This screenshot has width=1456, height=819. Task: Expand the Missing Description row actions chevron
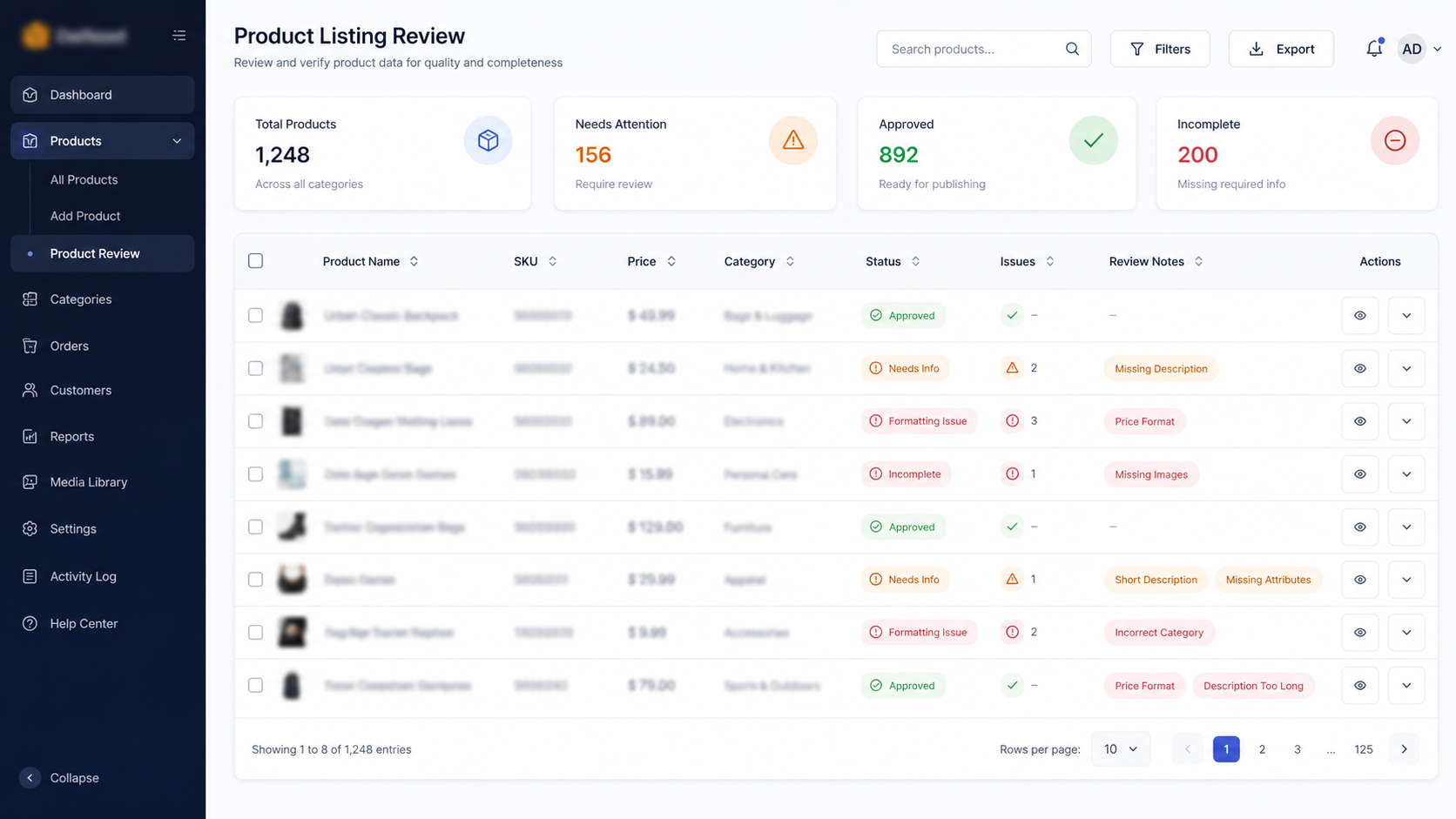point(1406,368)
